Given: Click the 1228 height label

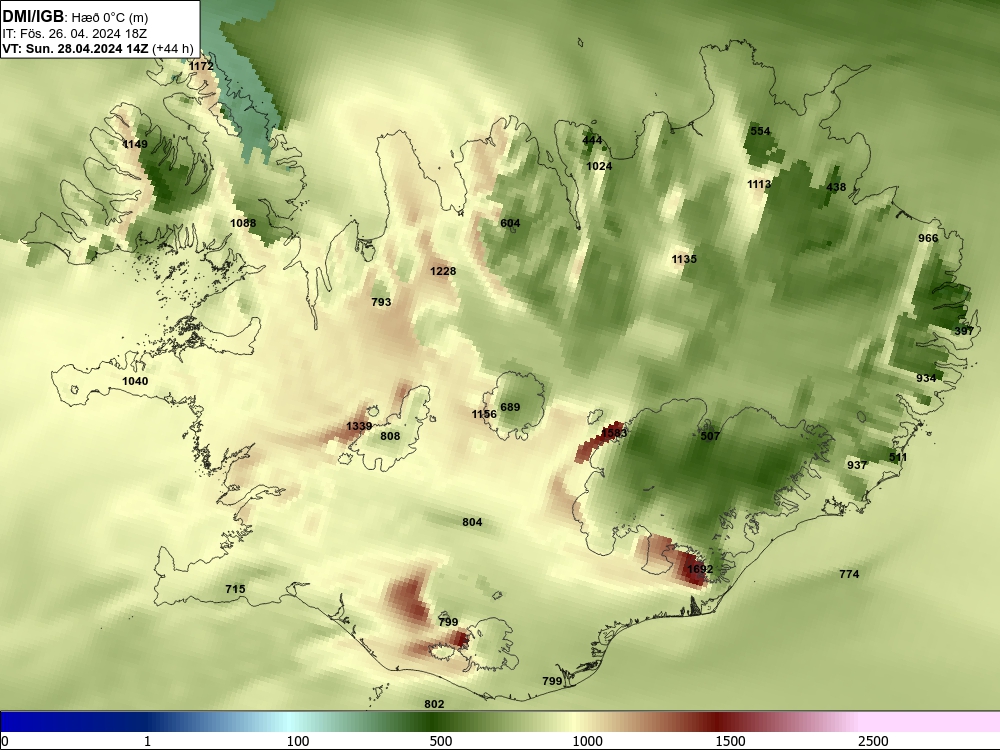Looking at the screenshot, I should (x=443, y=271).
